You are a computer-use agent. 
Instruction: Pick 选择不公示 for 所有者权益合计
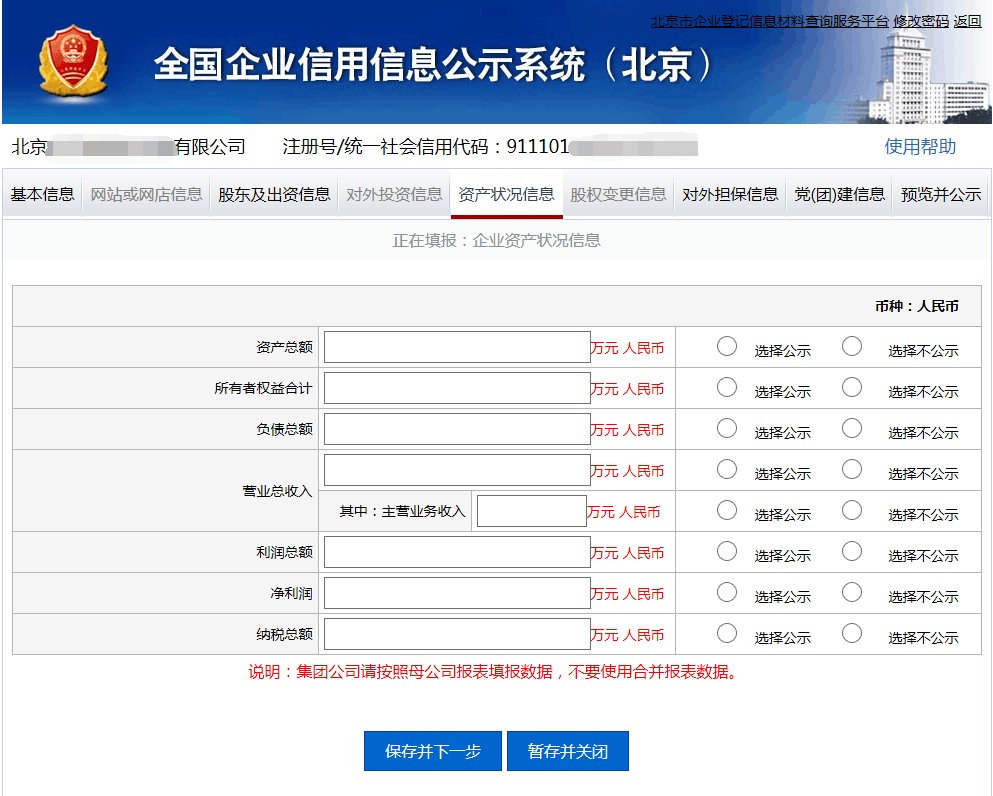[x=852, y=387]
